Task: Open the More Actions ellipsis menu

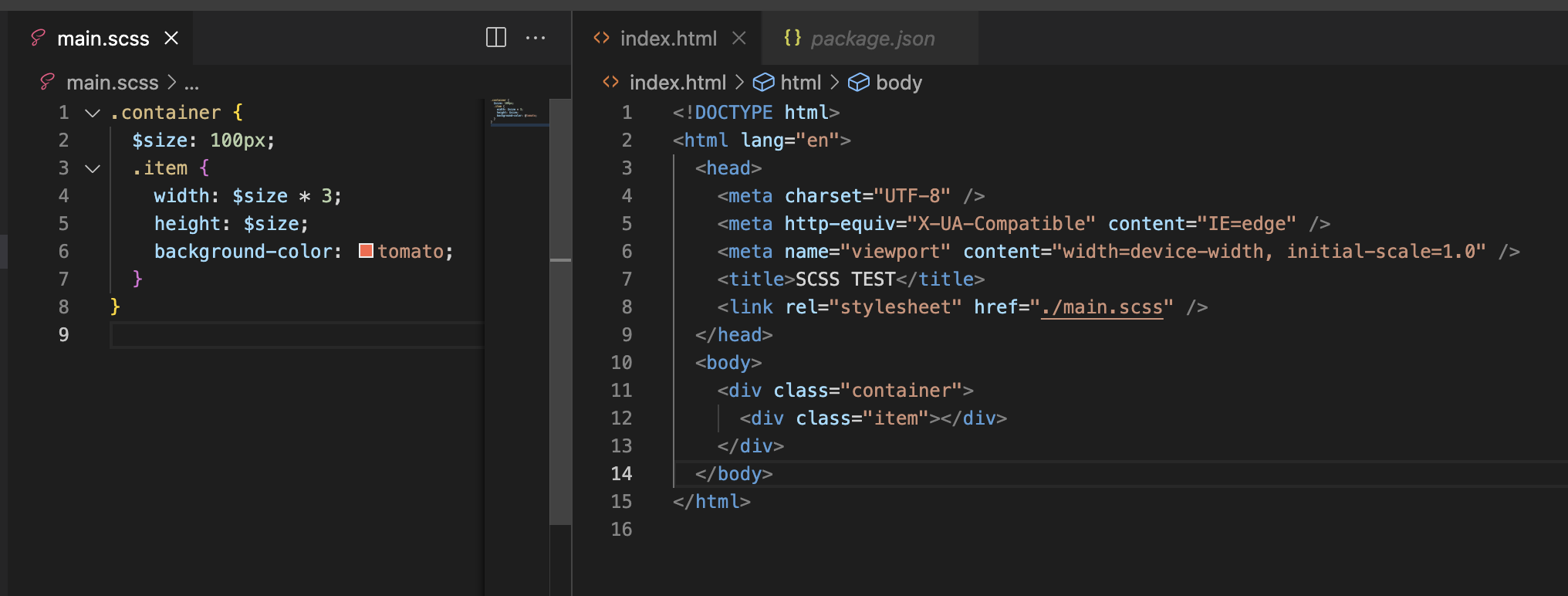Action: 536,37
